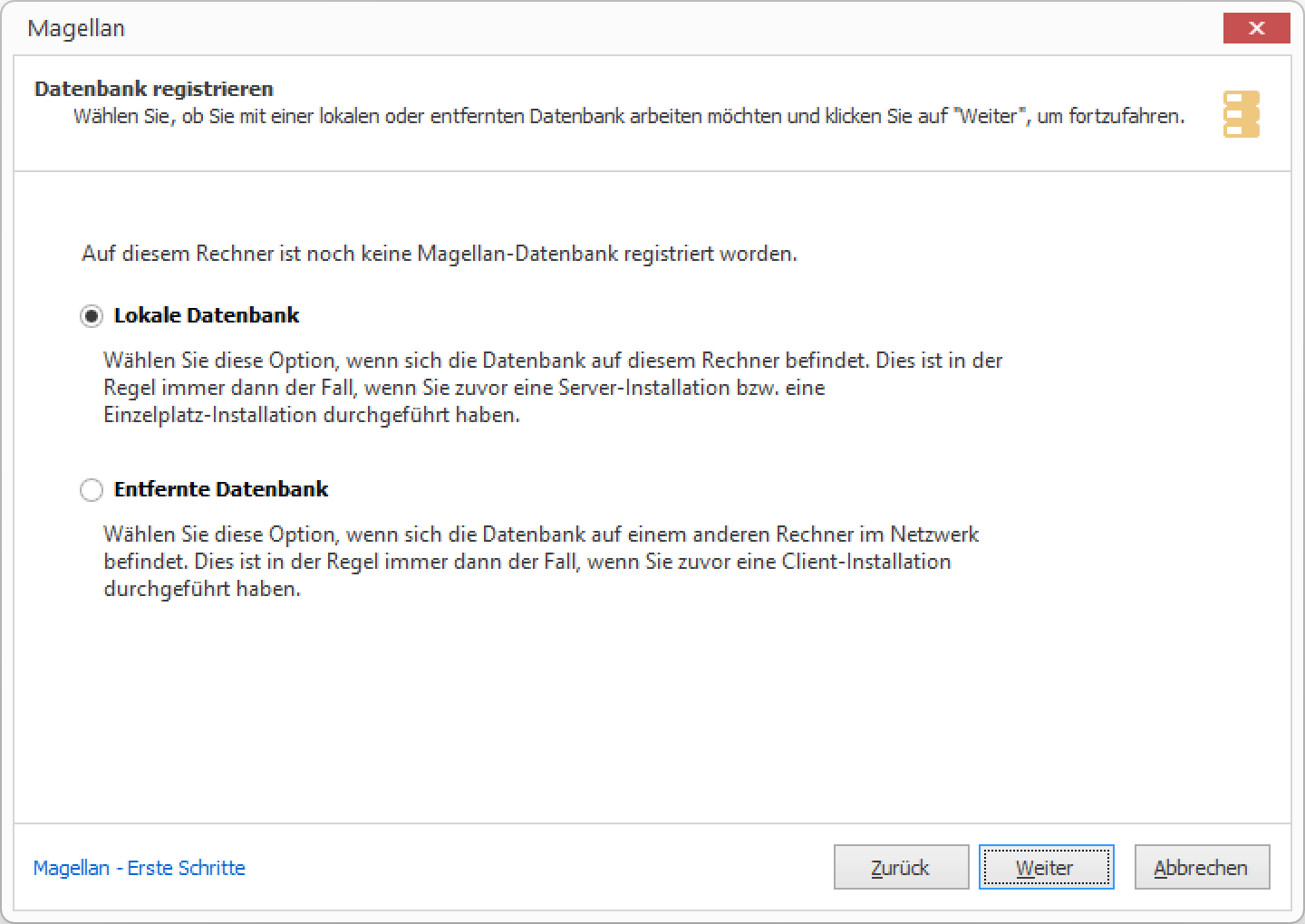Choose the Entfernte Datenbank option

pos(92,490)
